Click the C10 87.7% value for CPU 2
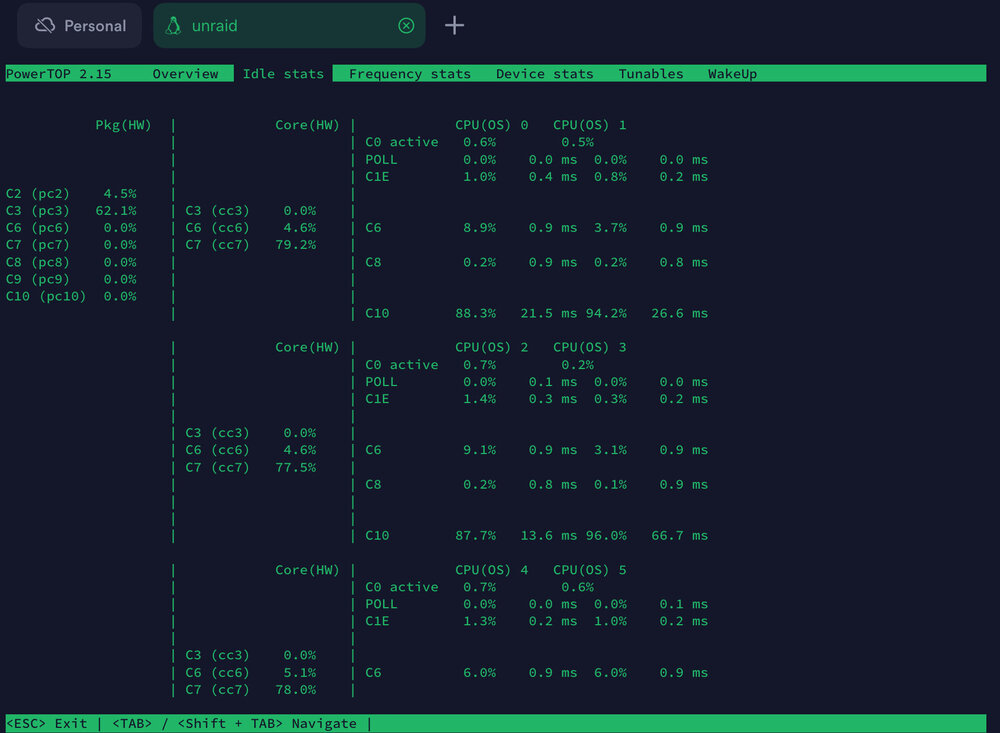The height and width of the screenshot is (733, 1000). point(475,535)
